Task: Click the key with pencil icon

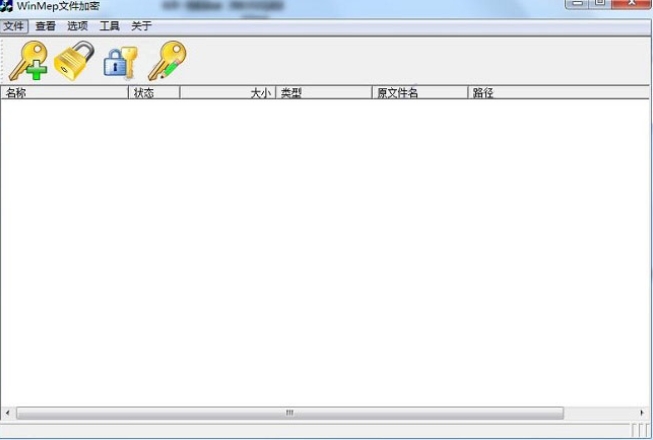Action: [167, 61]
